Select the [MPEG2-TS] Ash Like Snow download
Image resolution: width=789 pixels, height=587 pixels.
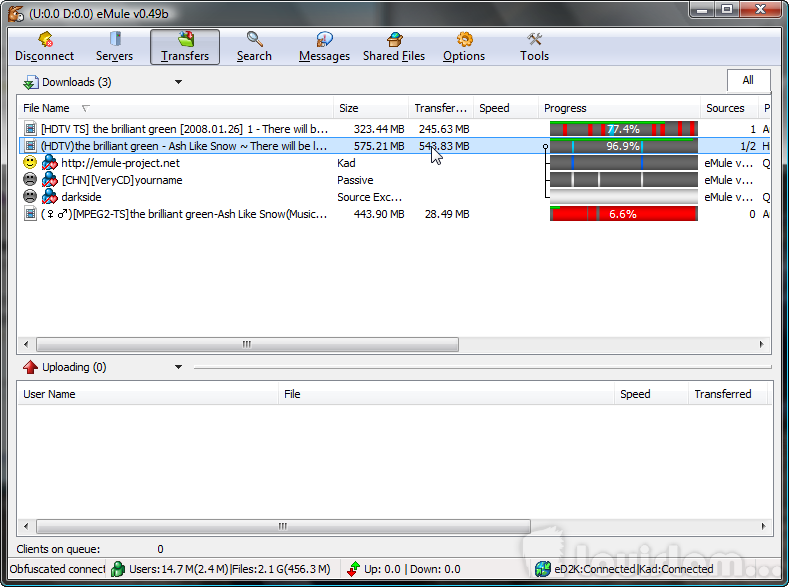pos(394,214)
